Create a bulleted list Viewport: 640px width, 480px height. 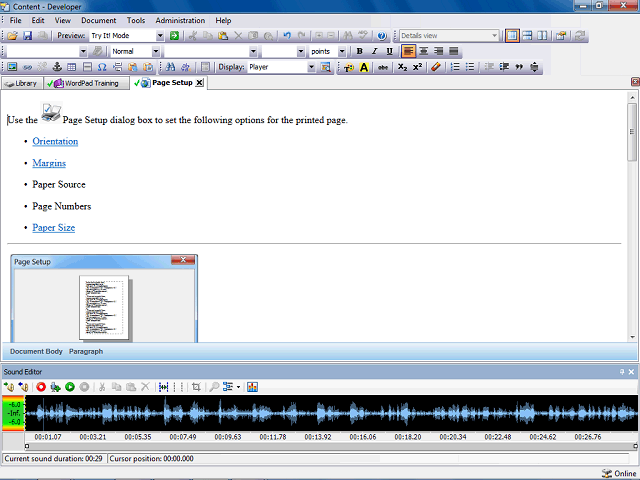[x=470, y=67]
